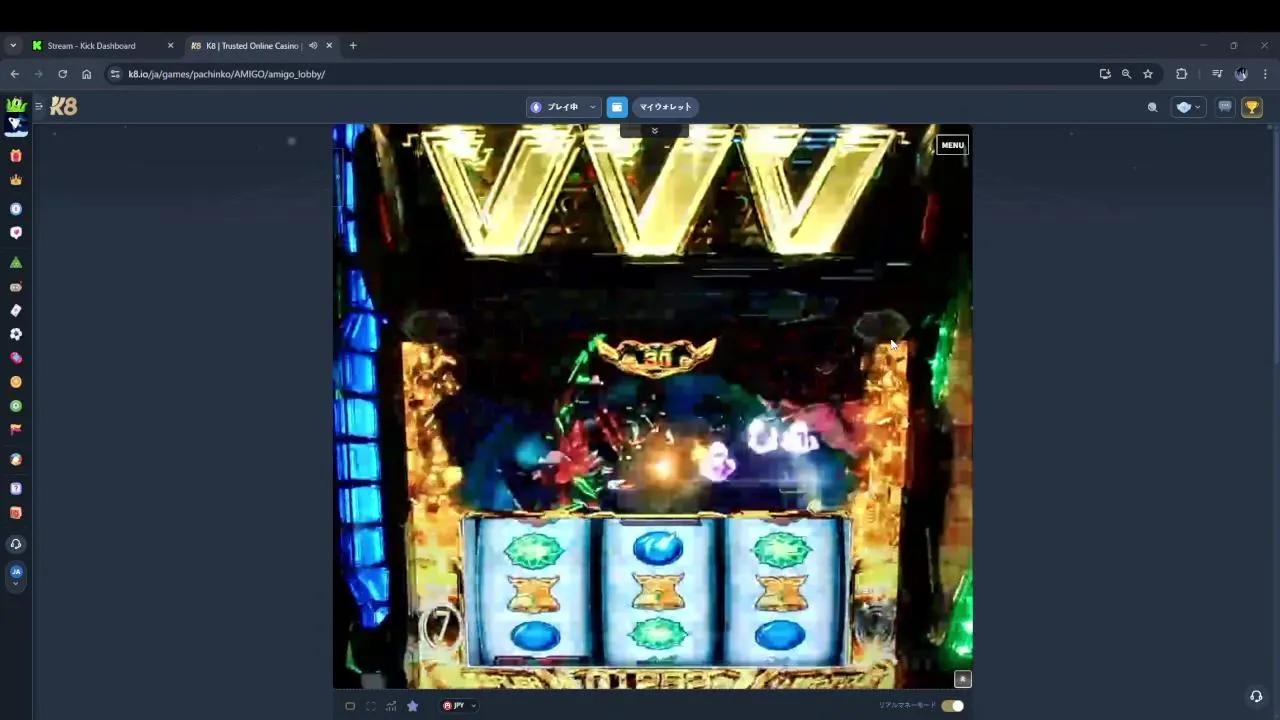
Task: Open the chat bubble icon
Action: [1225, 107]
